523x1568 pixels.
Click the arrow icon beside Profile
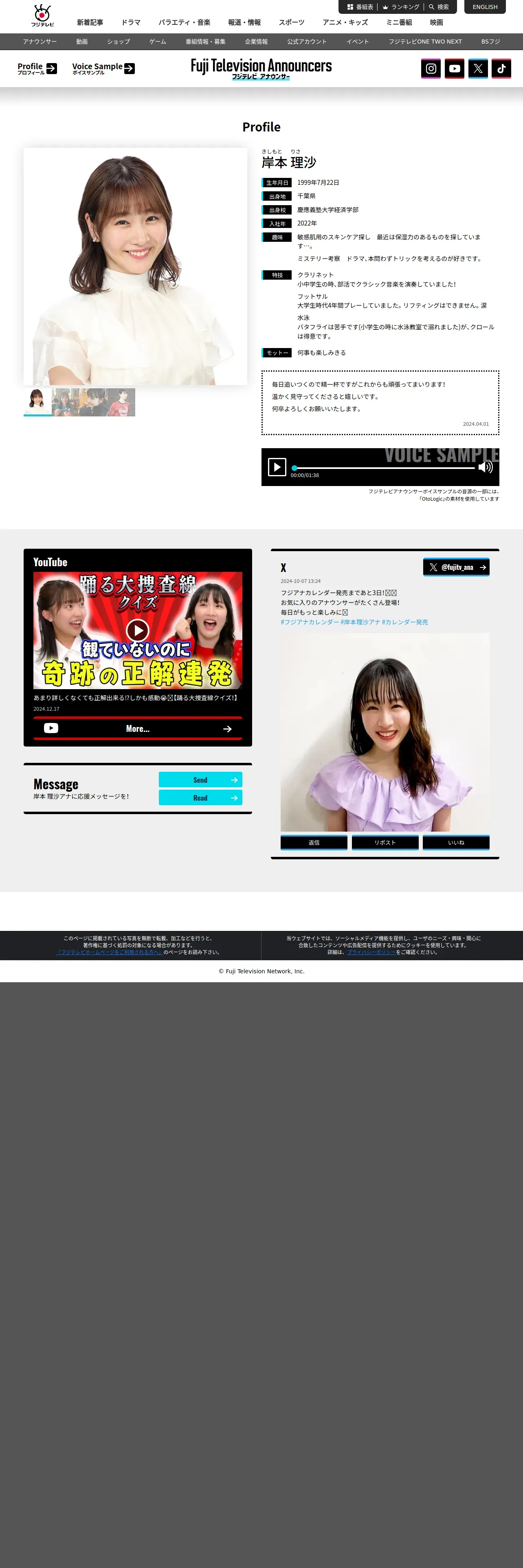click(x=52, y=68)
